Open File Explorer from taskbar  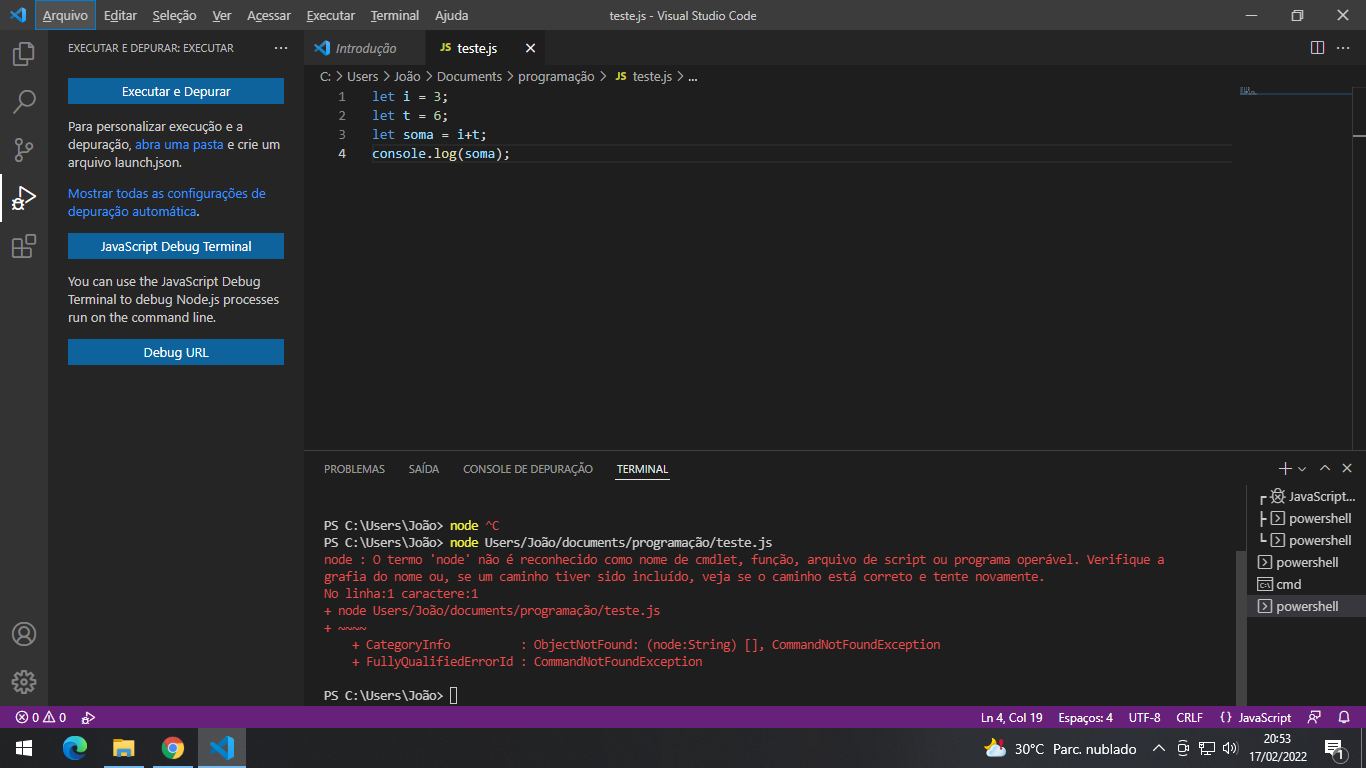[x=123, y=748]
